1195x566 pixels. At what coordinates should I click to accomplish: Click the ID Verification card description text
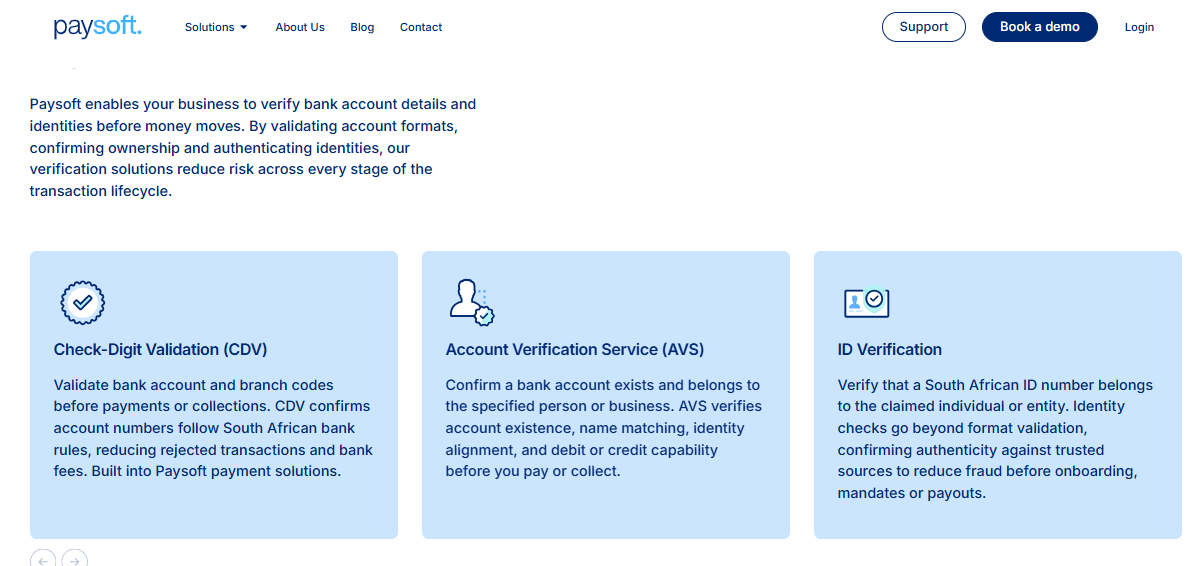point(995,439)
